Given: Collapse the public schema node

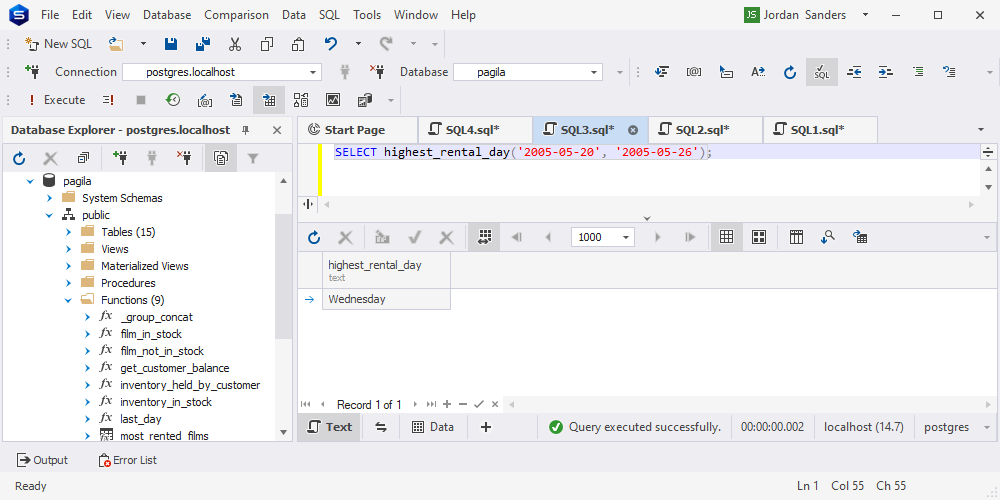Looking at the screenshot, I should (49, 216).
